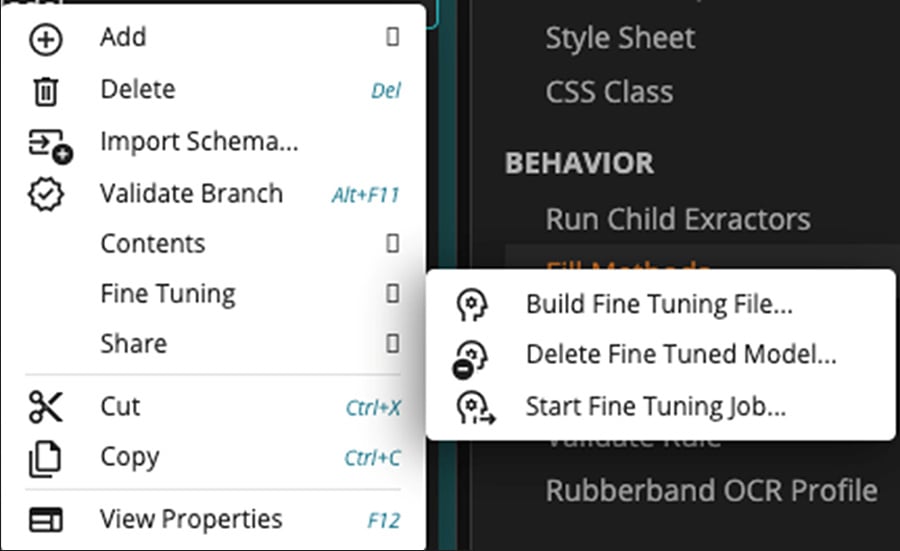The width and height of the screenshot is (900, 551).
Task: Click the View Properties panel icon
Action: [x=46, y=520]
